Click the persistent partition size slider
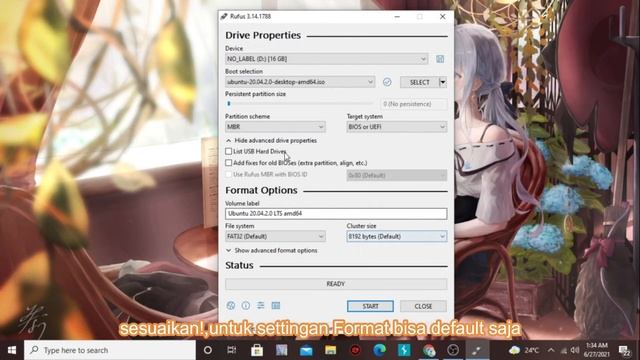The width and height of the screenshot is (640, 360). [x=300, y=104]
